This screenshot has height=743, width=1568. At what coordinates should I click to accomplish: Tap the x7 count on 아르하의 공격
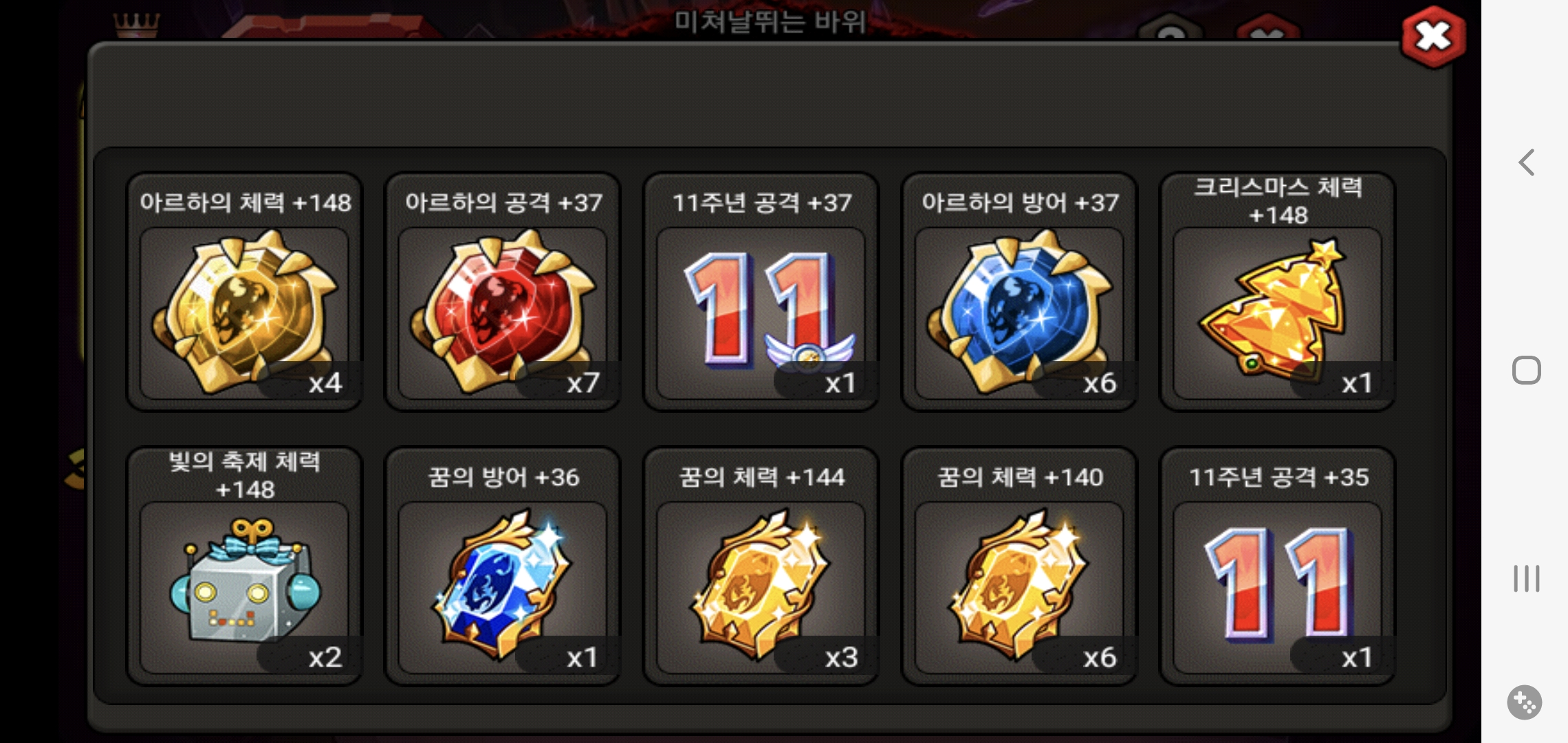[583, 383]
